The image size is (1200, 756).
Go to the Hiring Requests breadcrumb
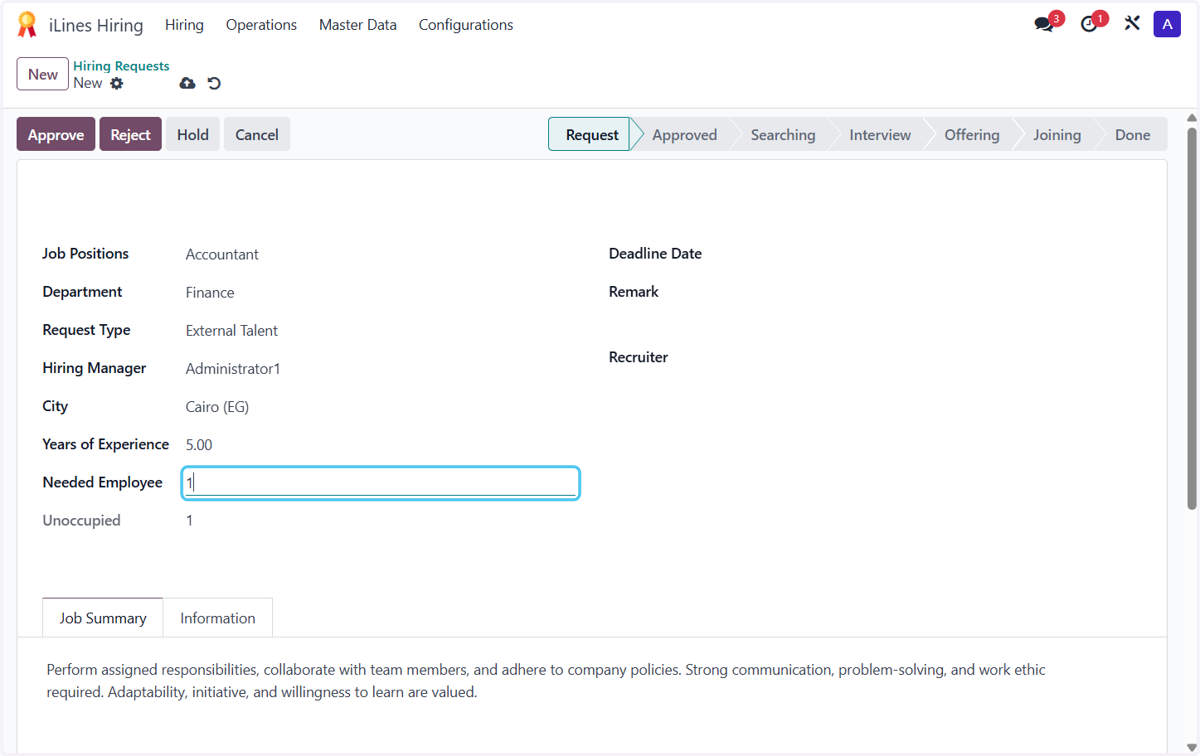pyautogui.click(x=121, y=66)
